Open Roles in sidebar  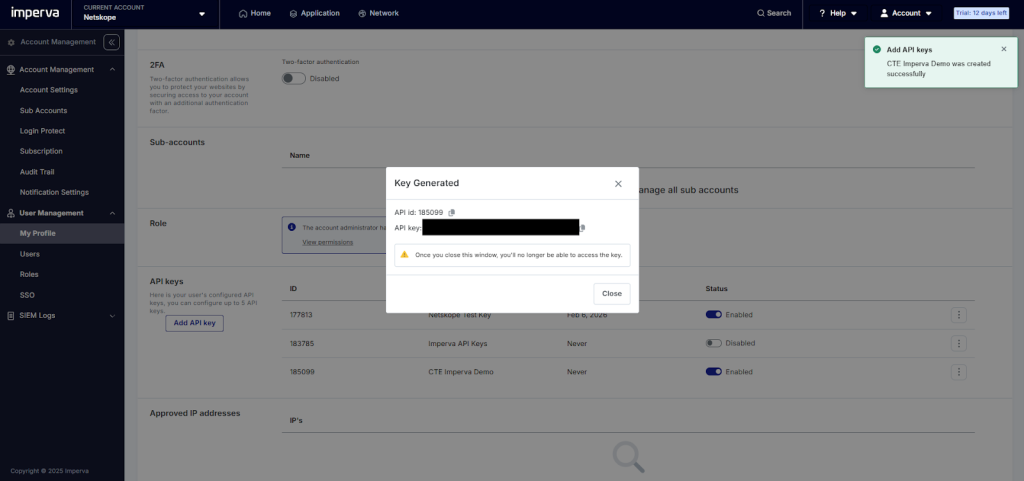[29, 275]
